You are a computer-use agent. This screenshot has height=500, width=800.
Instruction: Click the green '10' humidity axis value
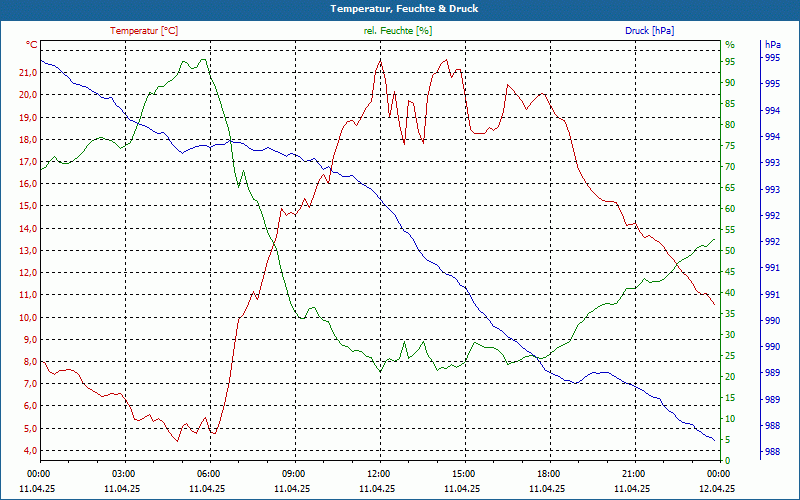click(x=730, y=419)
